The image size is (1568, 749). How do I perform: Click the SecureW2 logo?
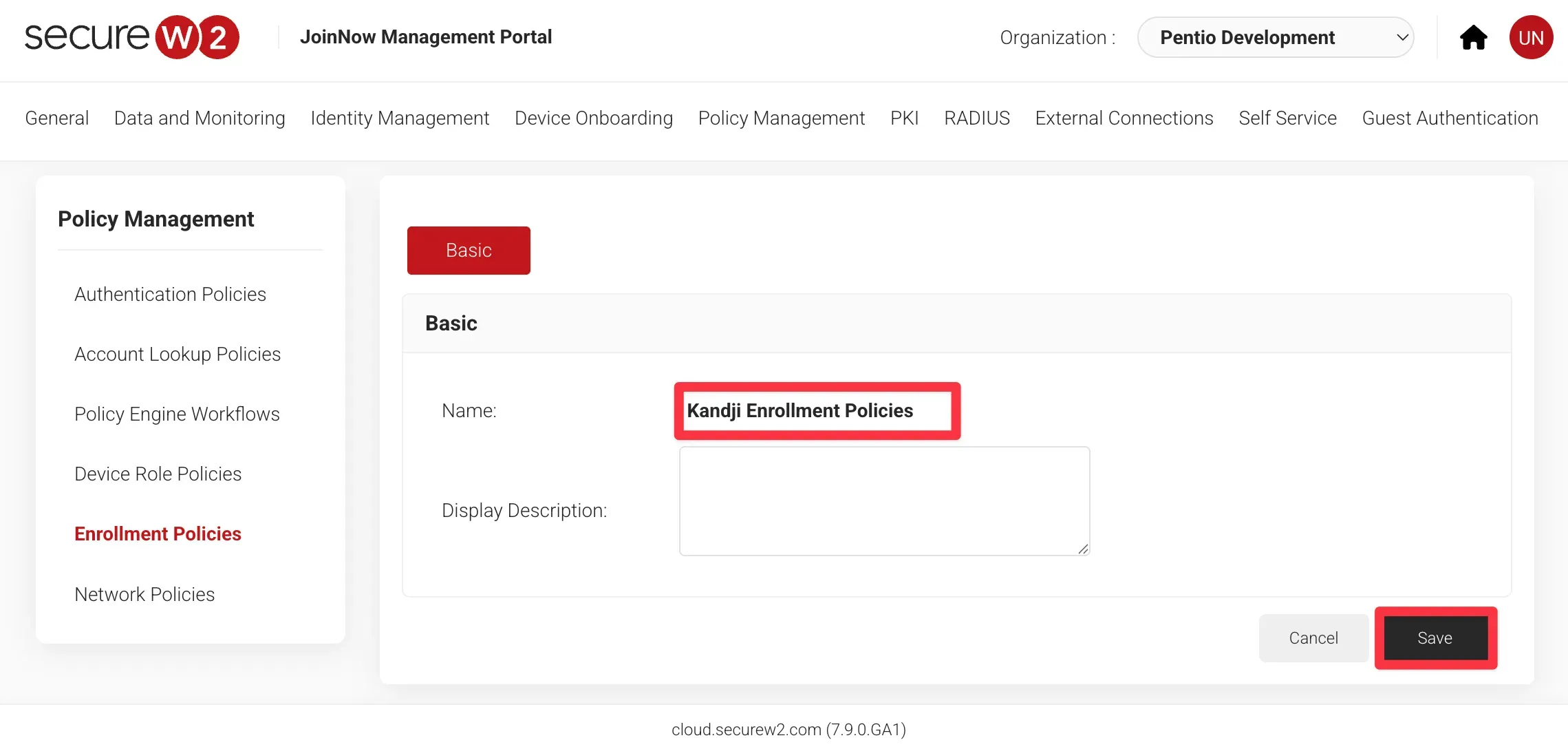point(131,37)
